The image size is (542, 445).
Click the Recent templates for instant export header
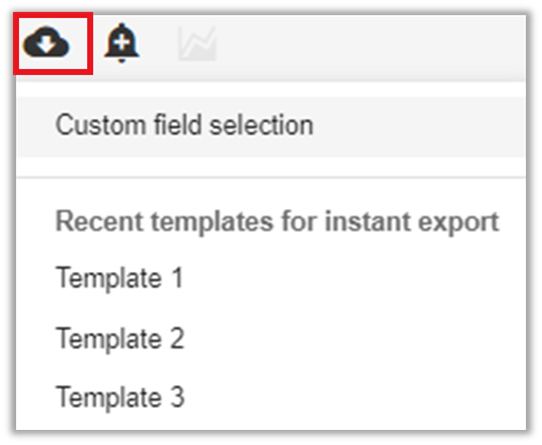[x=277, y=221]
